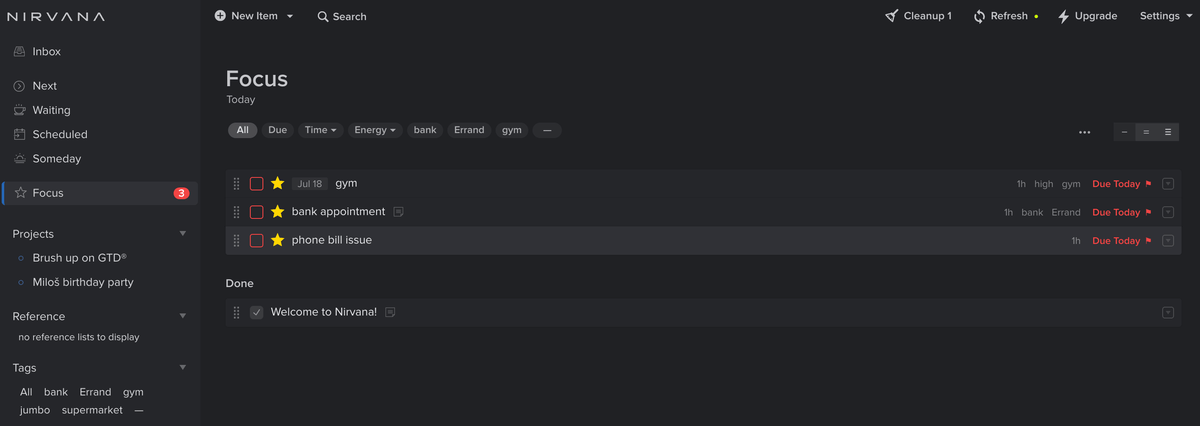The width and height of the screenshot is (1200, 426).
Task: Click the Cleanup broom icon
Action: [x=892, y=16]
